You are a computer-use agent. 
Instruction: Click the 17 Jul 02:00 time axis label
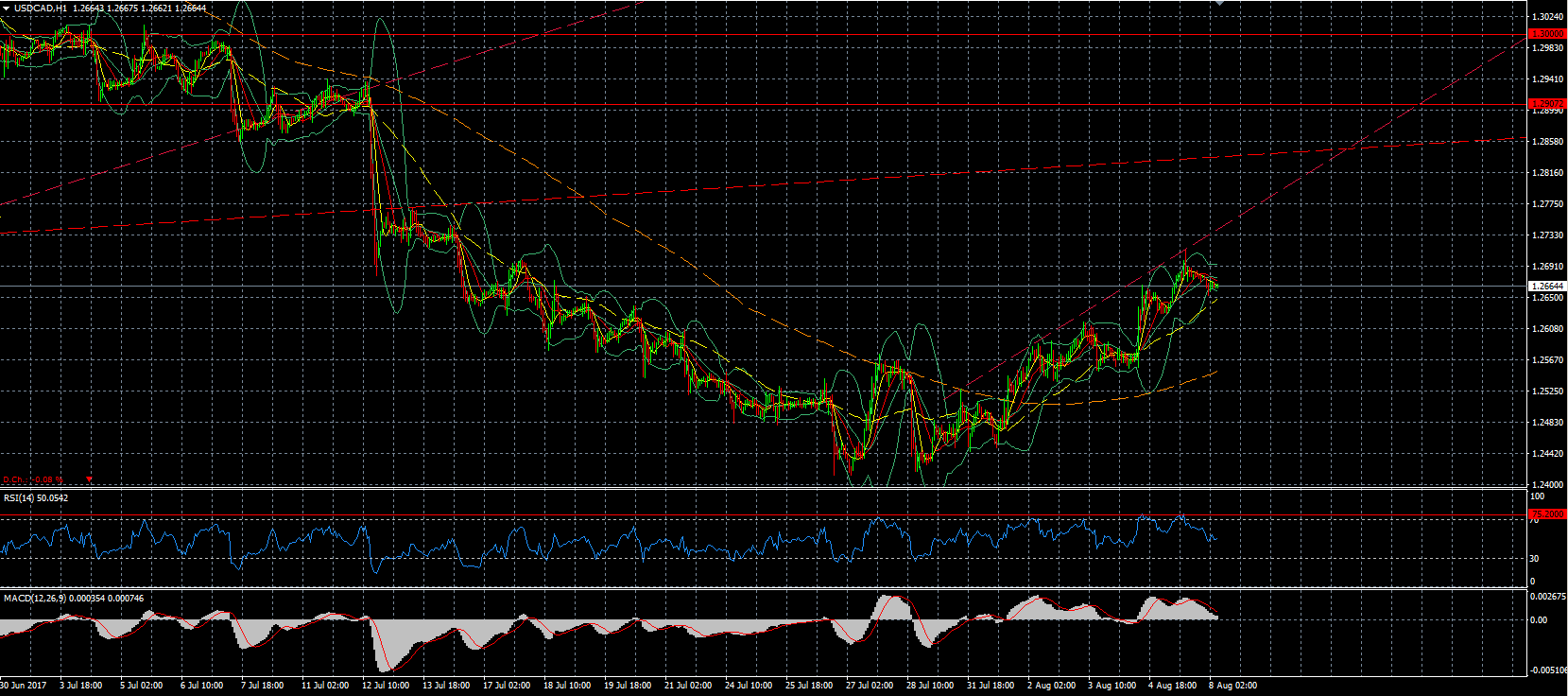(x=507, y=686)
